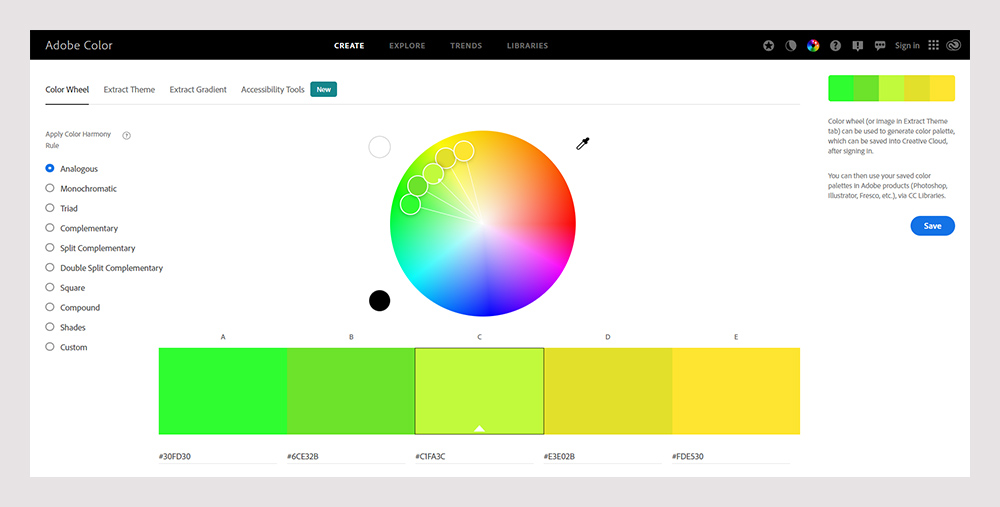Click the white triangle marker on swatch C
Image resolution: width=1000 pixels, height=507 pixels.
480,429
